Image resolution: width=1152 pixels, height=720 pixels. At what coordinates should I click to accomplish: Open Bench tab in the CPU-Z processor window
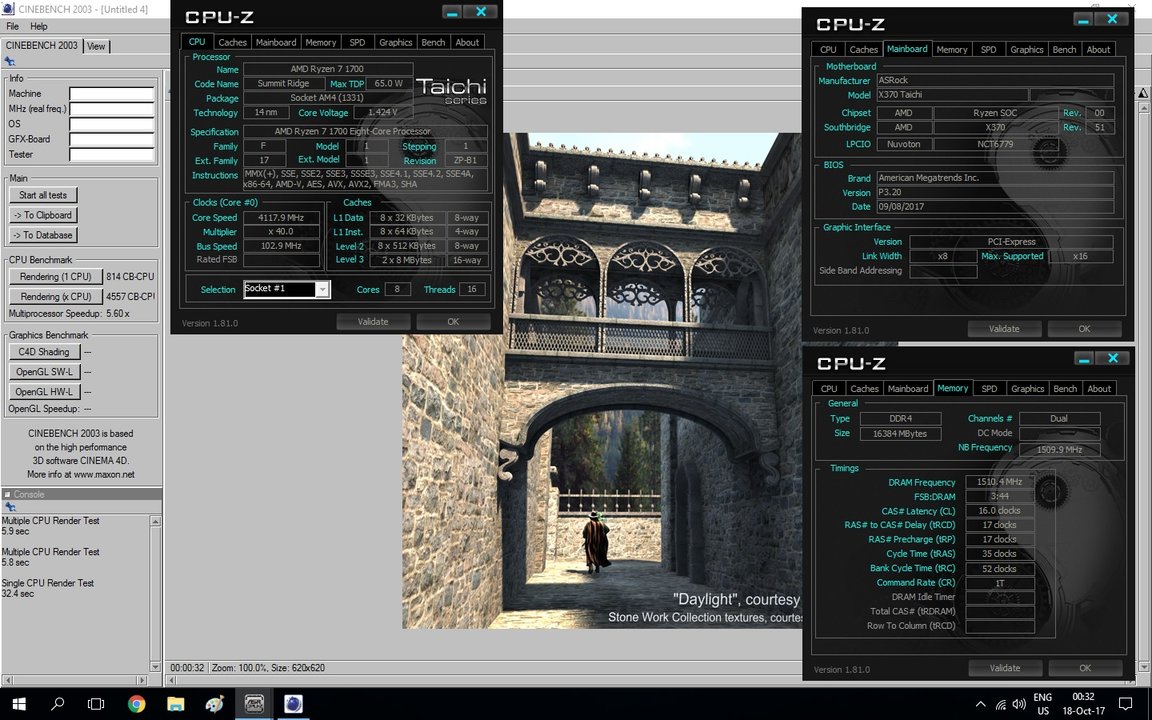[x=433, y=43]
